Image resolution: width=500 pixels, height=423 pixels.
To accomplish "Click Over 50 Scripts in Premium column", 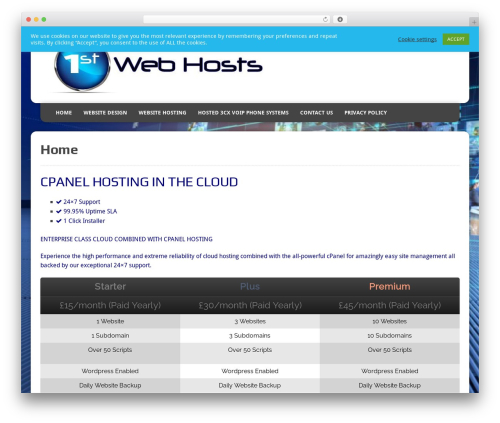I will 390,350.
